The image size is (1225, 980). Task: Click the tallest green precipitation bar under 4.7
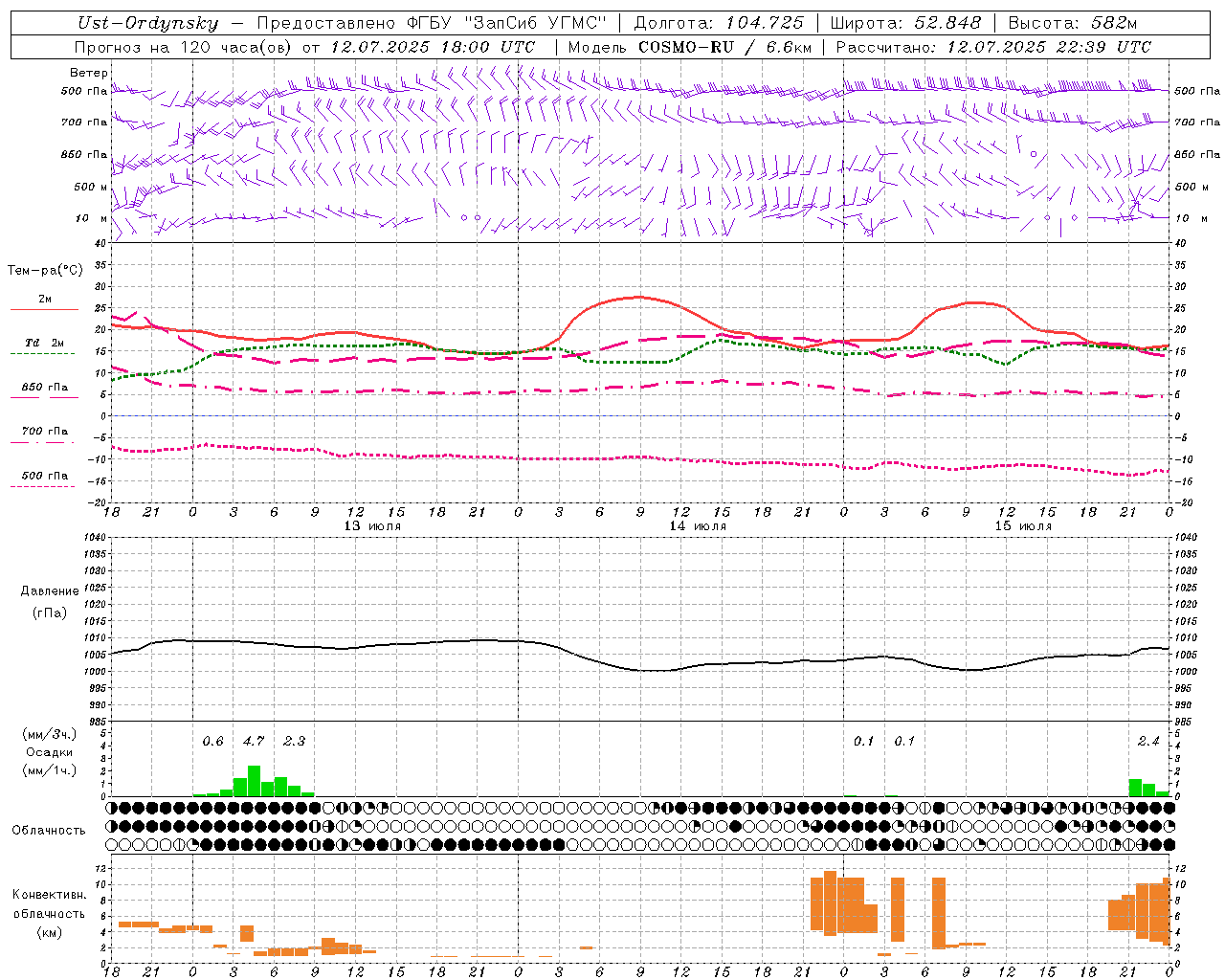coord(254,781)
